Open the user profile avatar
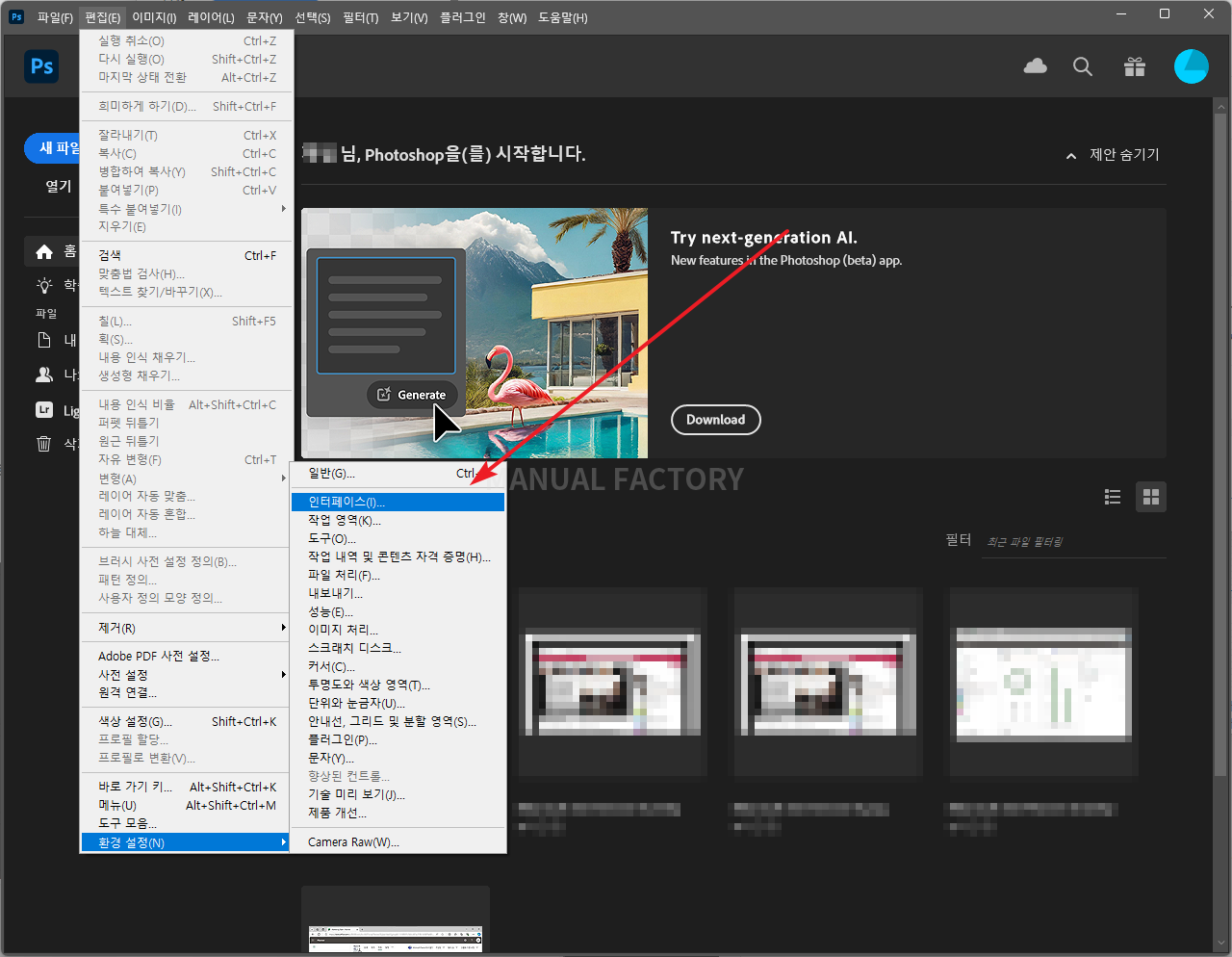The height and width of the screenshot is (957, 1232). pos(1191,66)
